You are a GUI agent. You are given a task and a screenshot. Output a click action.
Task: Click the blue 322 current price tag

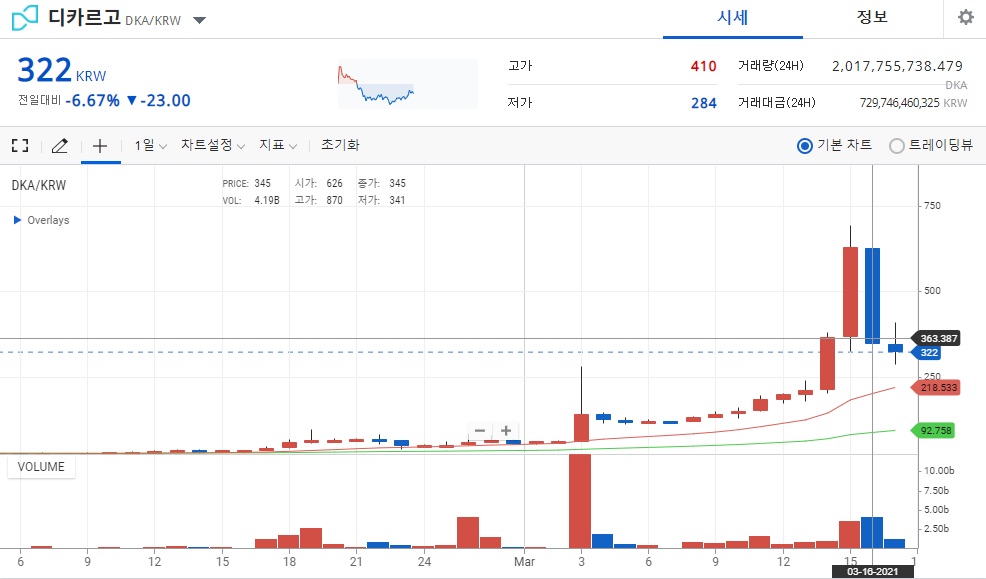tap(926, 353)
